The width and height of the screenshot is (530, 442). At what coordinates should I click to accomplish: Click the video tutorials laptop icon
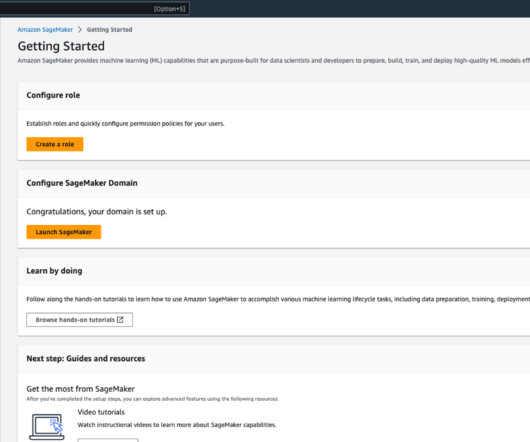[x=47, y=427]
